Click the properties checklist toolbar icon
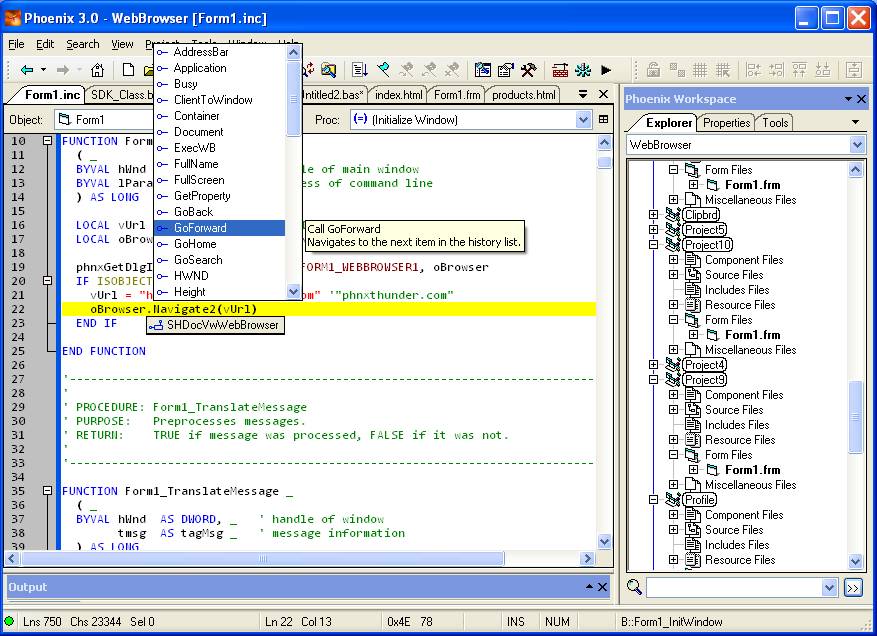This screenshot has width=877, height=636. click(x=506, y=70)
